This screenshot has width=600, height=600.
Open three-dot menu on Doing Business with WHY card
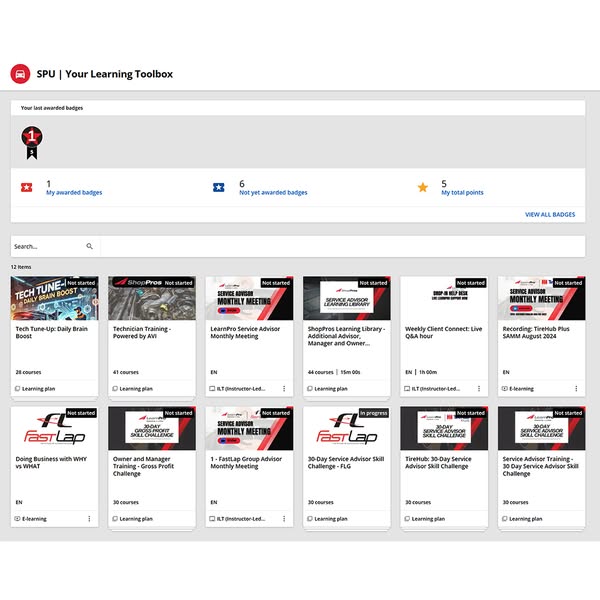click(x=89, y=518)
